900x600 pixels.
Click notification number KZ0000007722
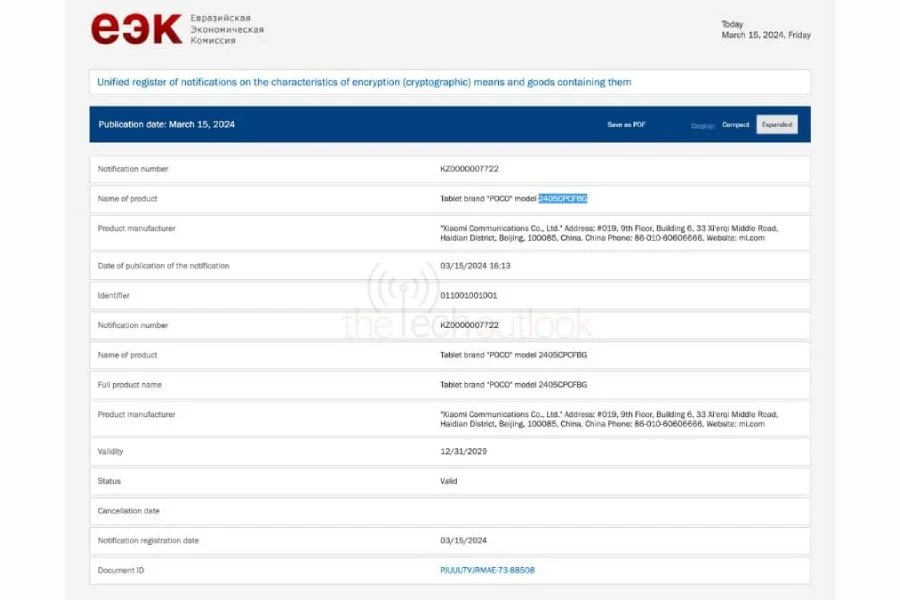coord(469,169)
